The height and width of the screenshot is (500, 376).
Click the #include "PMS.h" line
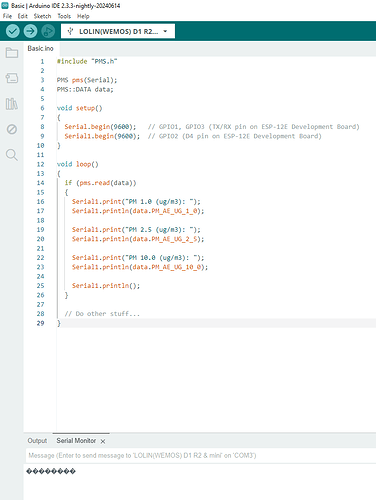click(87, 61)
